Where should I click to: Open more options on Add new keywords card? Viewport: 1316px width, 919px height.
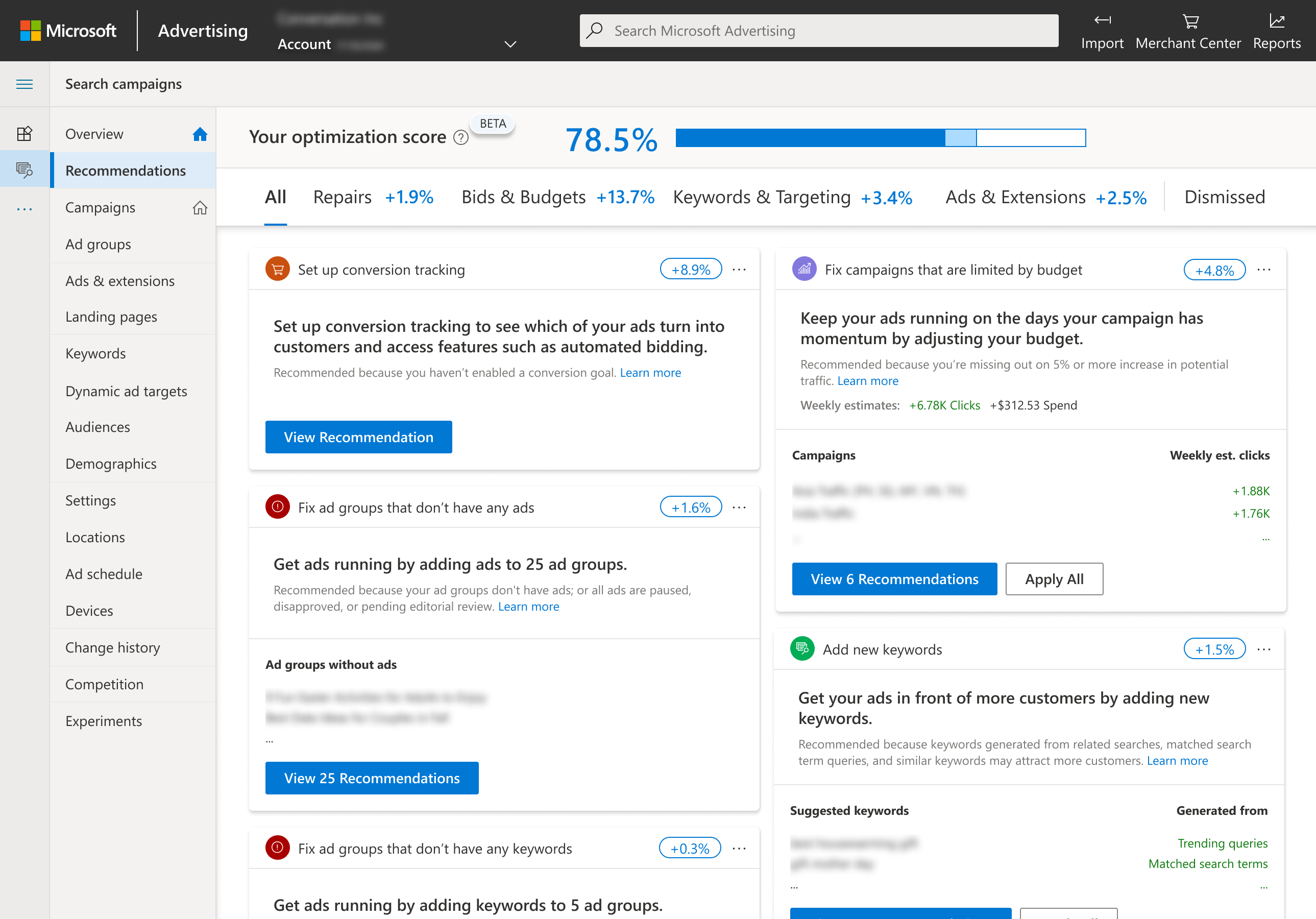(x=1264, y=649)
